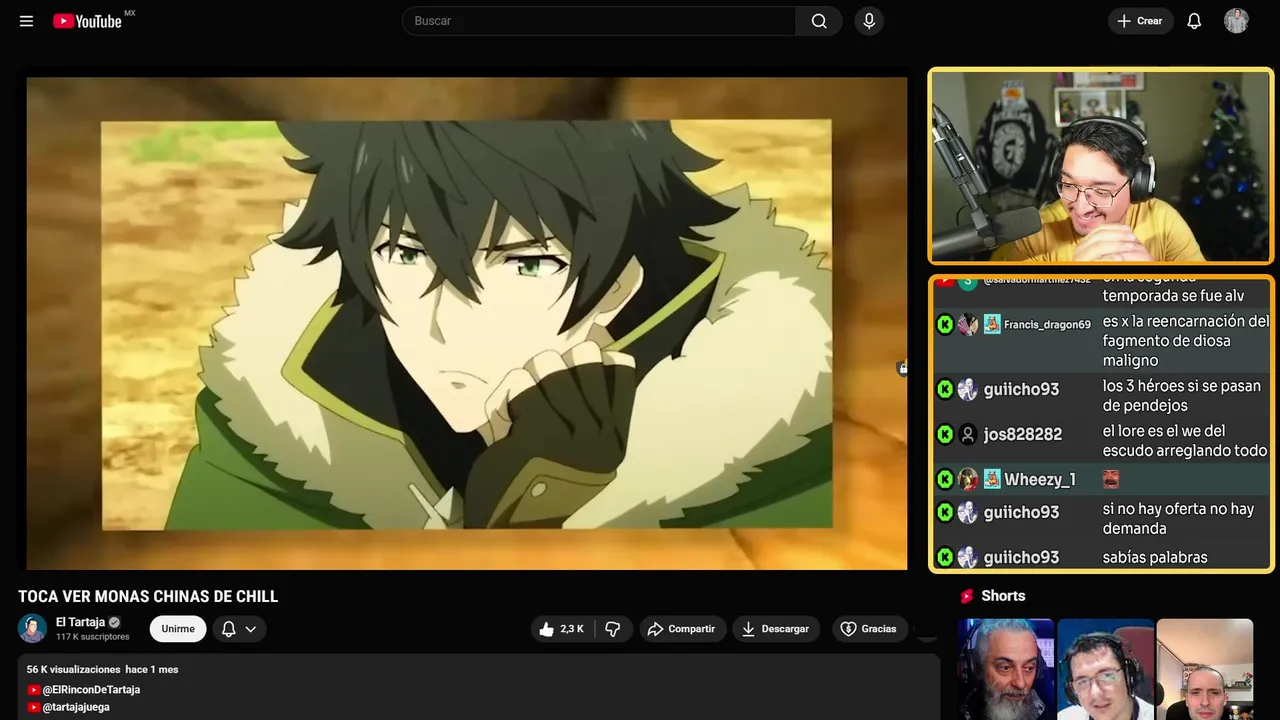The image size is (1280, 720).
Task: Open the El Tartaja channel name link
Action: [x=80, y=622]
